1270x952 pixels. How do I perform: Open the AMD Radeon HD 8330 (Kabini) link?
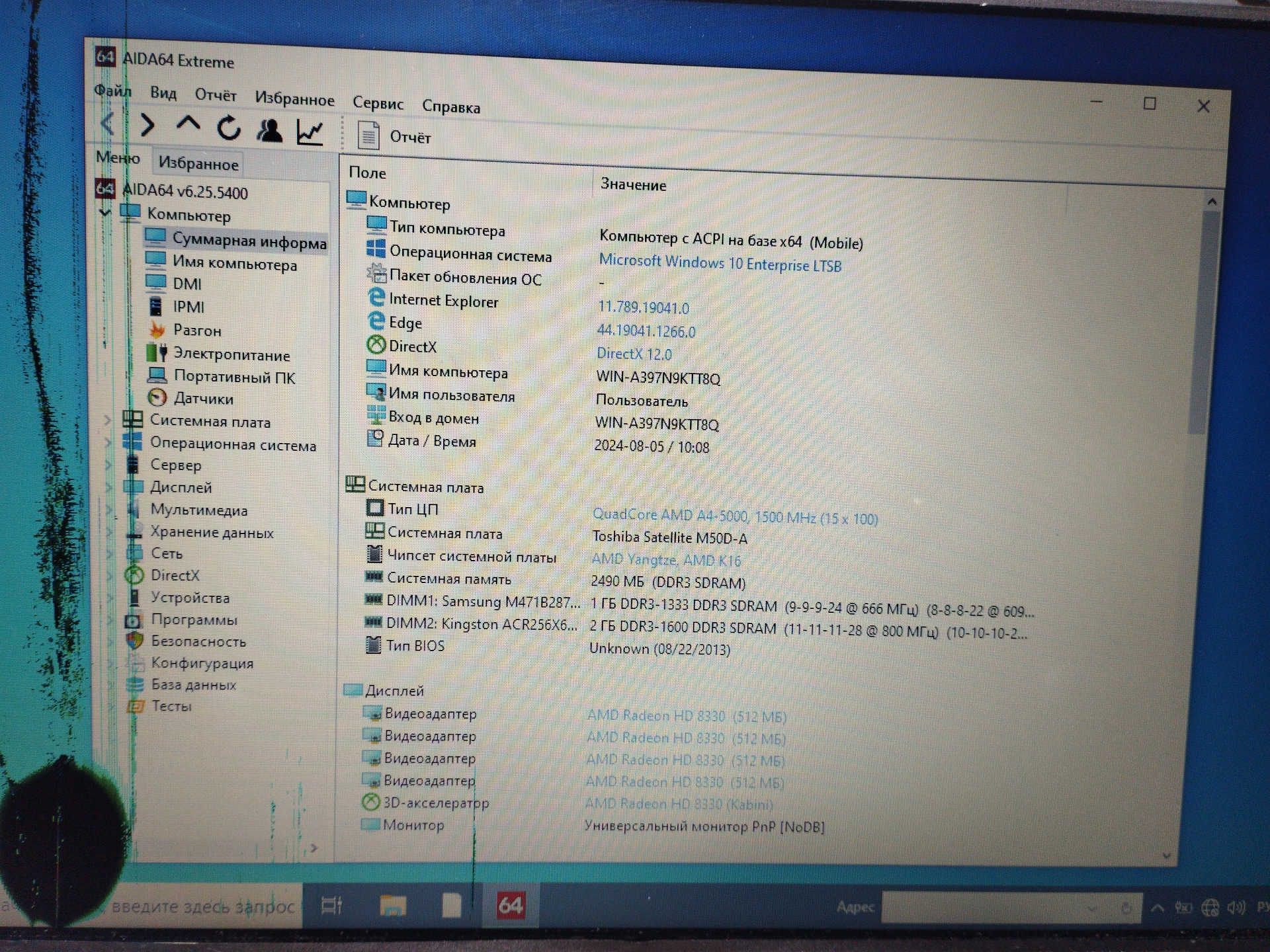(679, 804)
